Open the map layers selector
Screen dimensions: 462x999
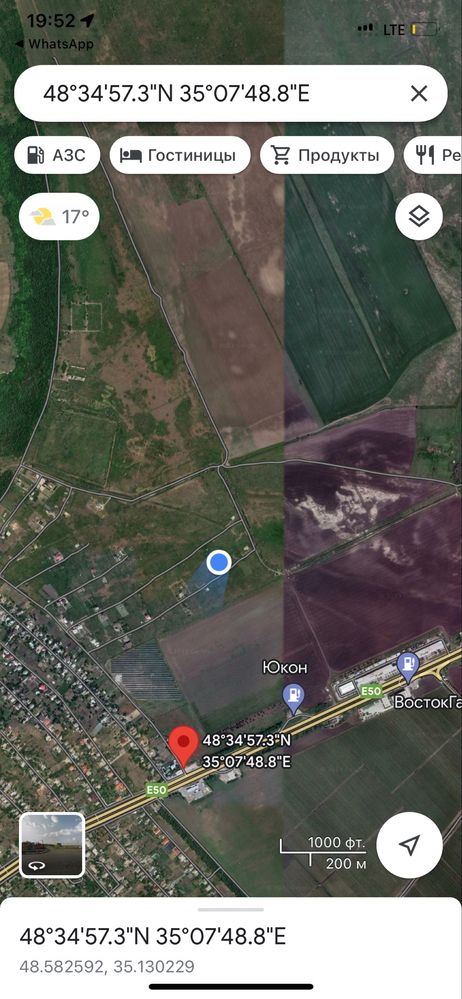click(419, 217)
